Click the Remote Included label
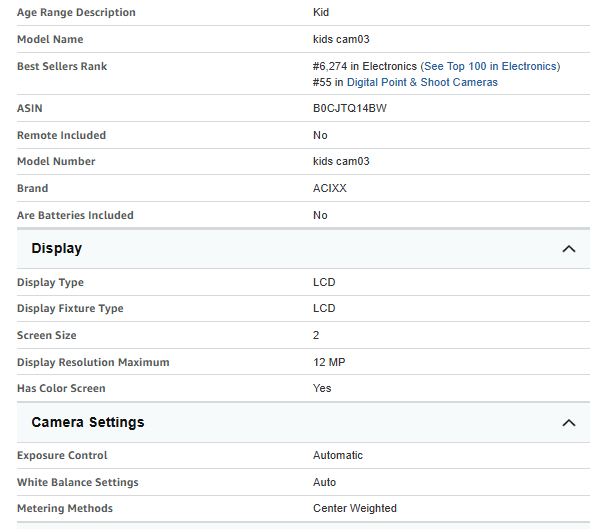Screen dimensions: 591x529 click(61, 135)
